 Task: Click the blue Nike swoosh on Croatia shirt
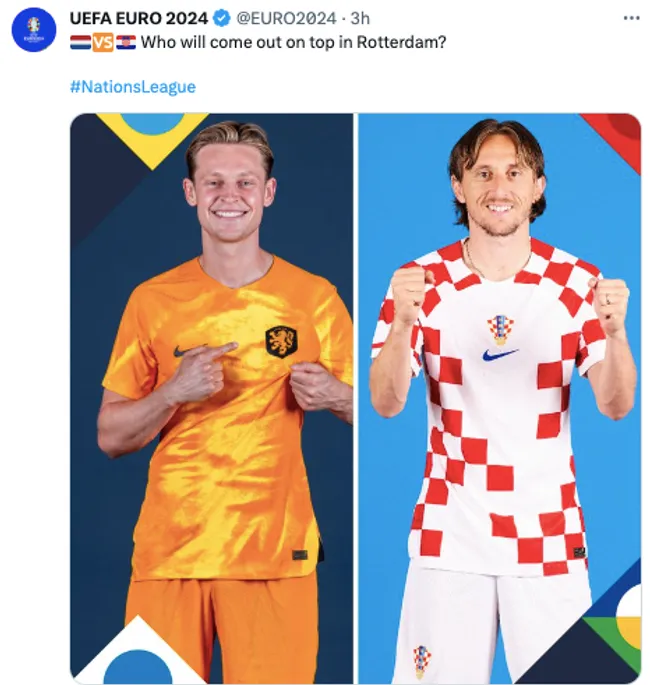(500, 354)
